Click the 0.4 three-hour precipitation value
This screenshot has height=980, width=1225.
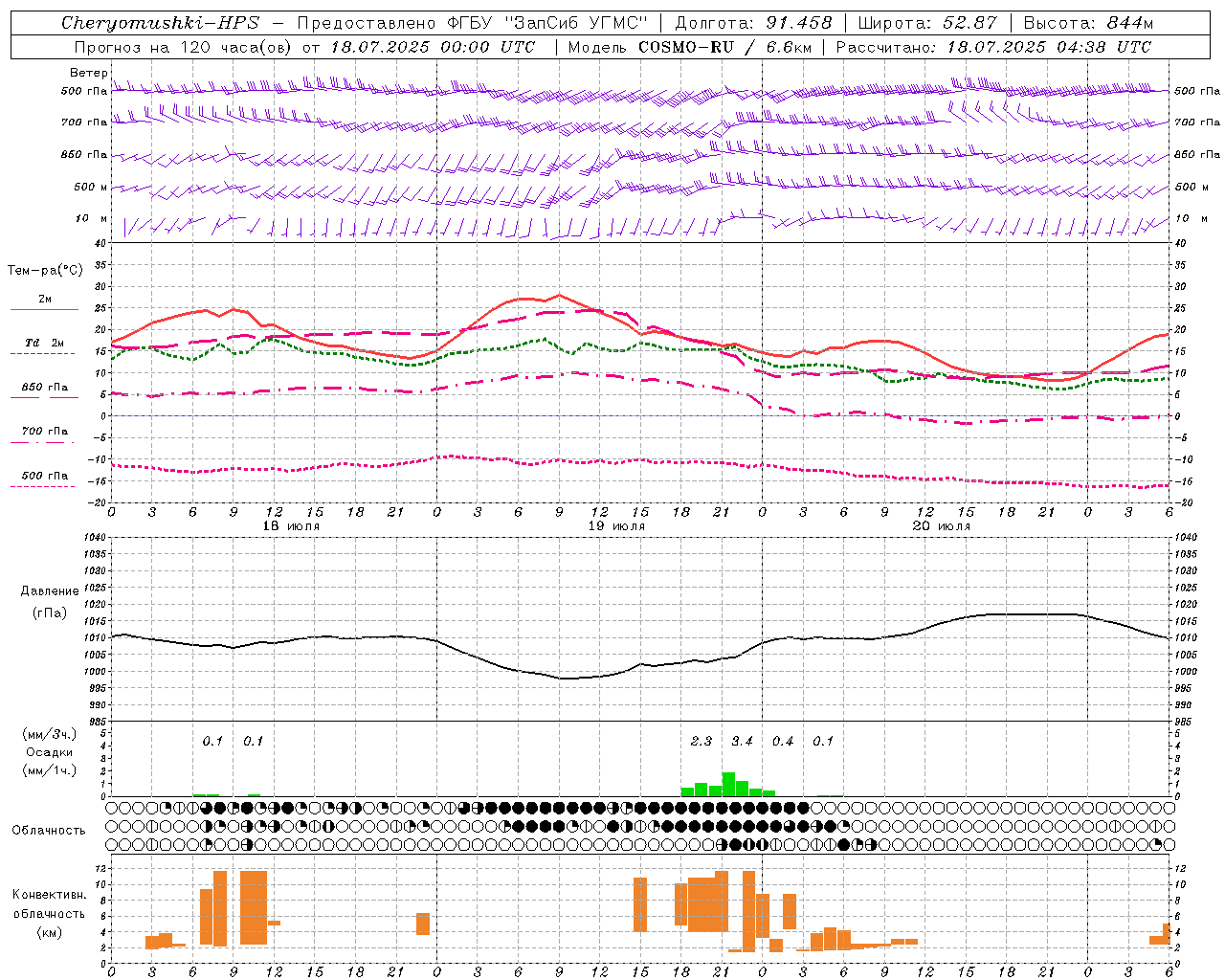[x=783, y=741]
